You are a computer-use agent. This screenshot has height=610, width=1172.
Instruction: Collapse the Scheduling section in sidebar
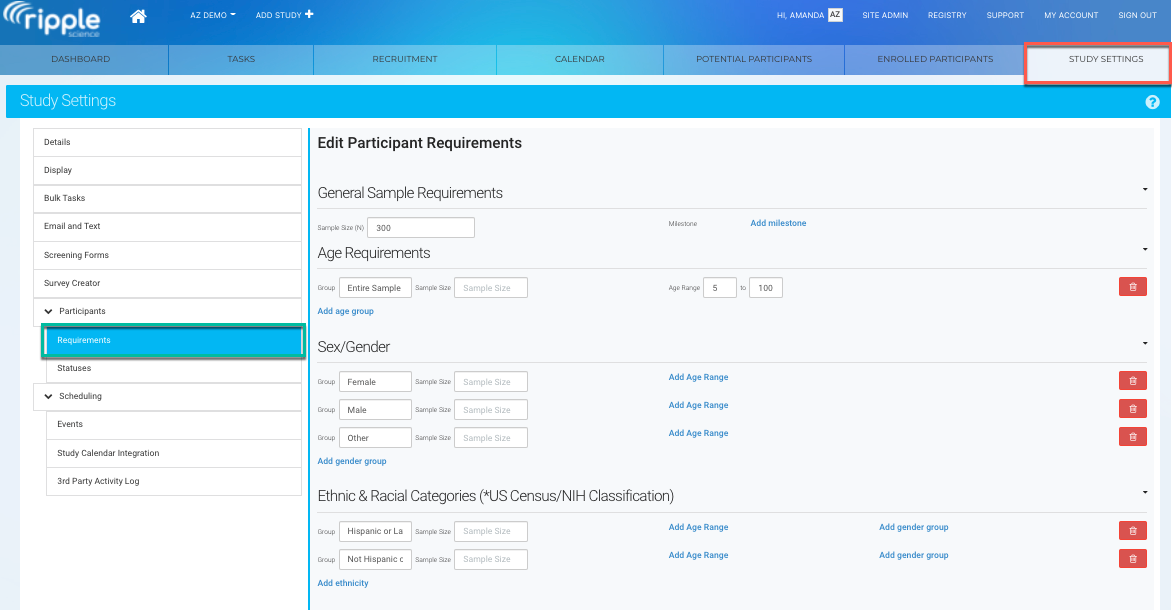[x=49, y=397]
